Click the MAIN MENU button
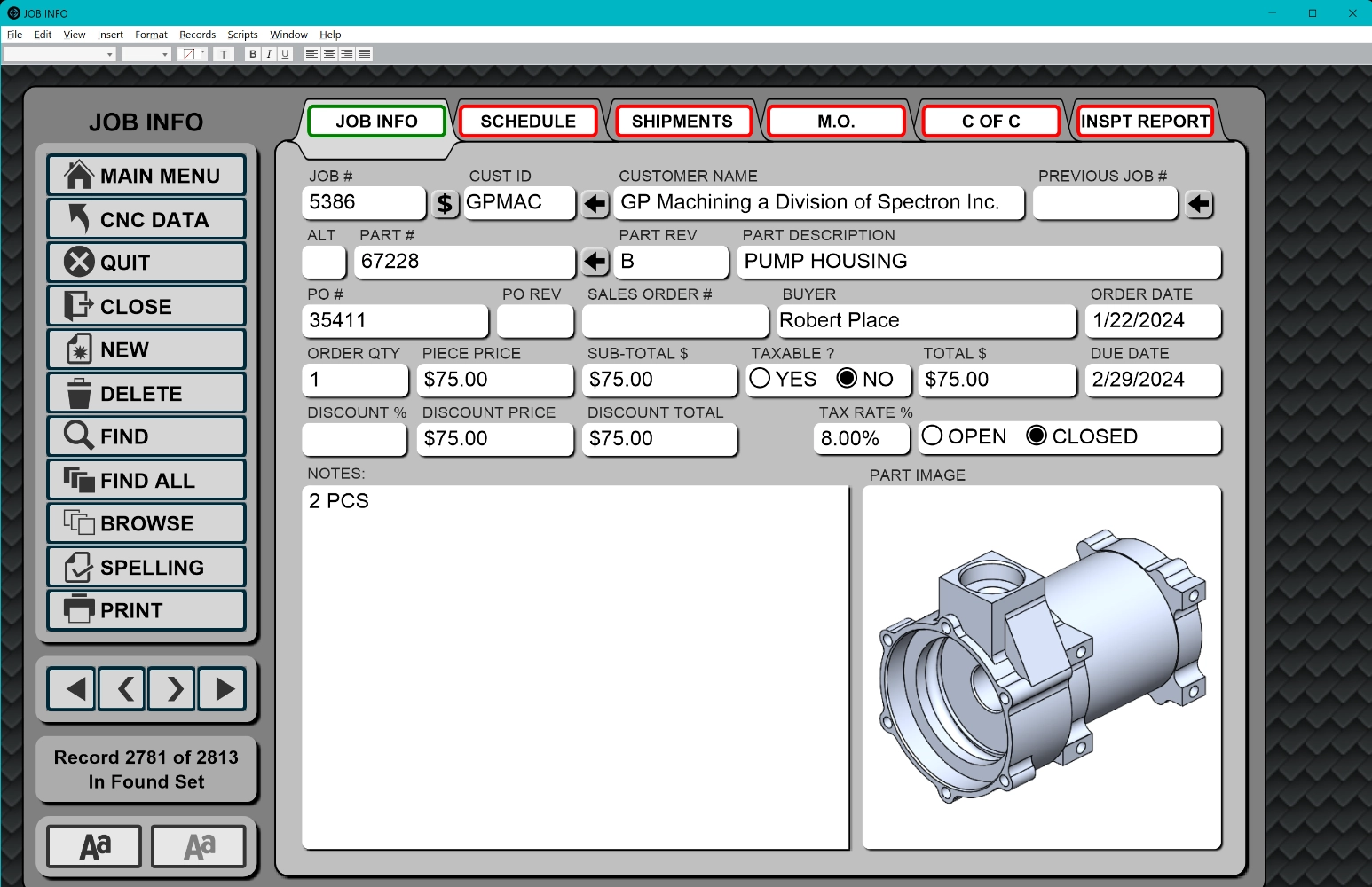 [146, 176]
